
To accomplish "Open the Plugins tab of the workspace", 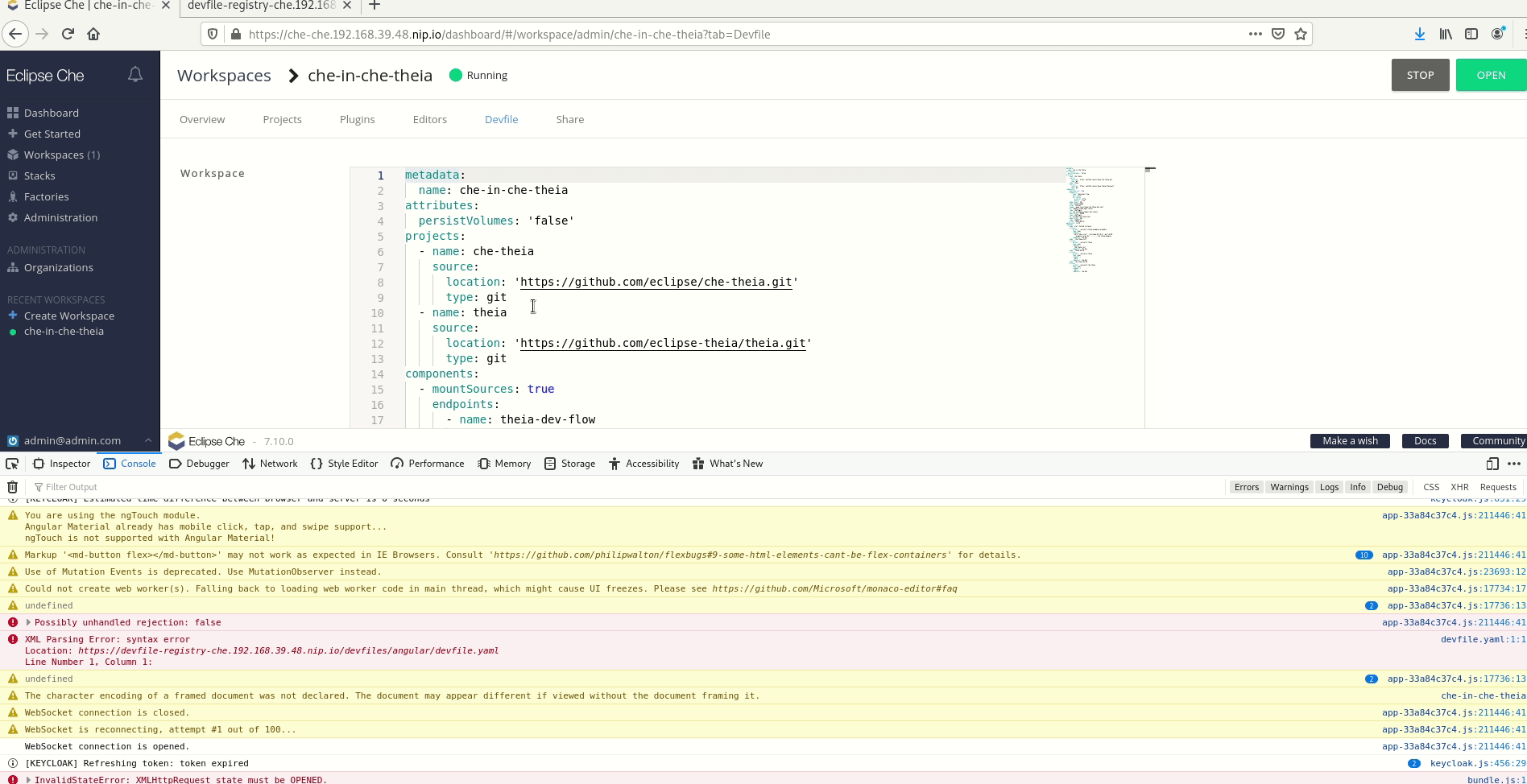I will tap(357, 119).
